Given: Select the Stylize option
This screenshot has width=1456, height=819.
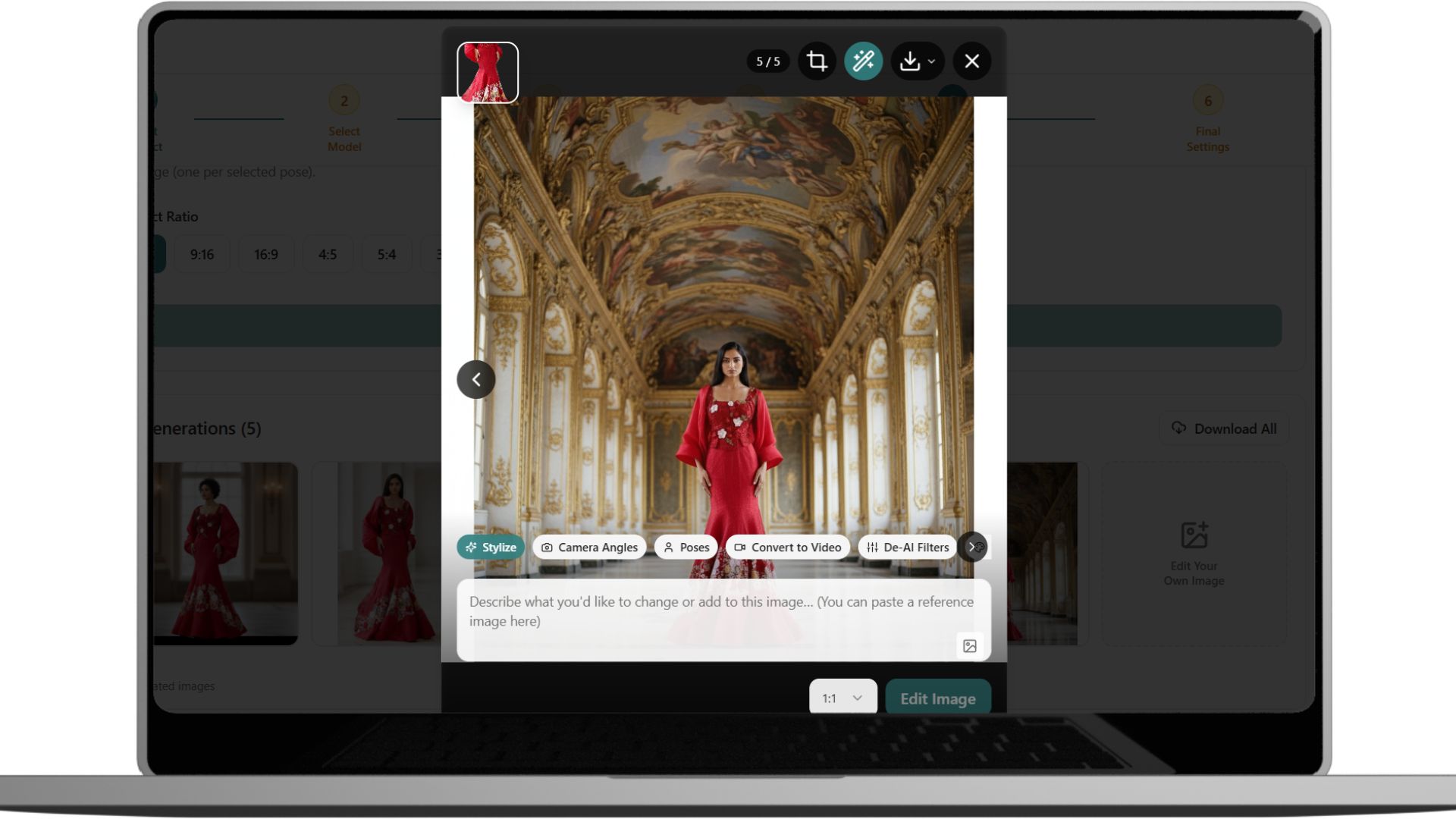Looking at the screenshot, I should (x=491, y=548).
